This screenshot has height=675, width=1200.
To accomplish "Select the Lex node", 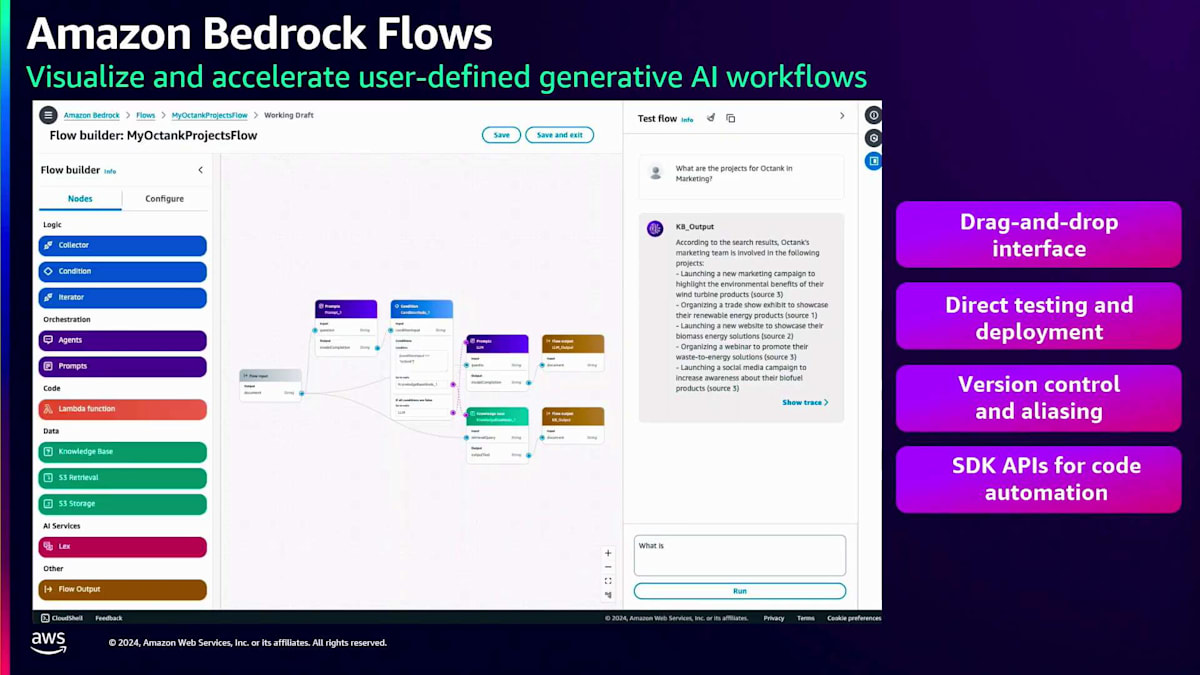I will pyautogui.click(x=123, y=547).
